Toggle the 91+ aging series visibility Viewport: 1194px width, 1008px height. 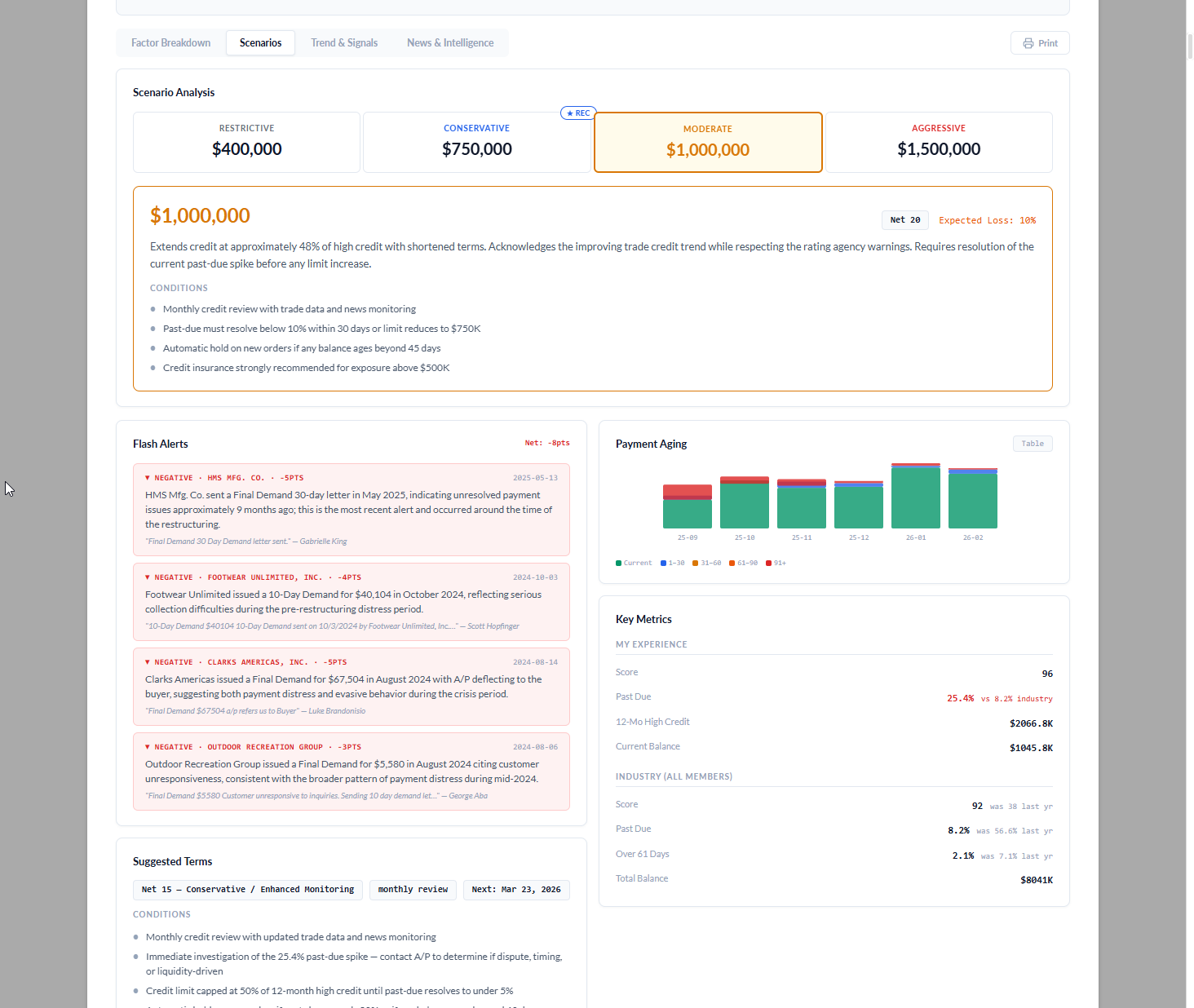tap(776, 563)
